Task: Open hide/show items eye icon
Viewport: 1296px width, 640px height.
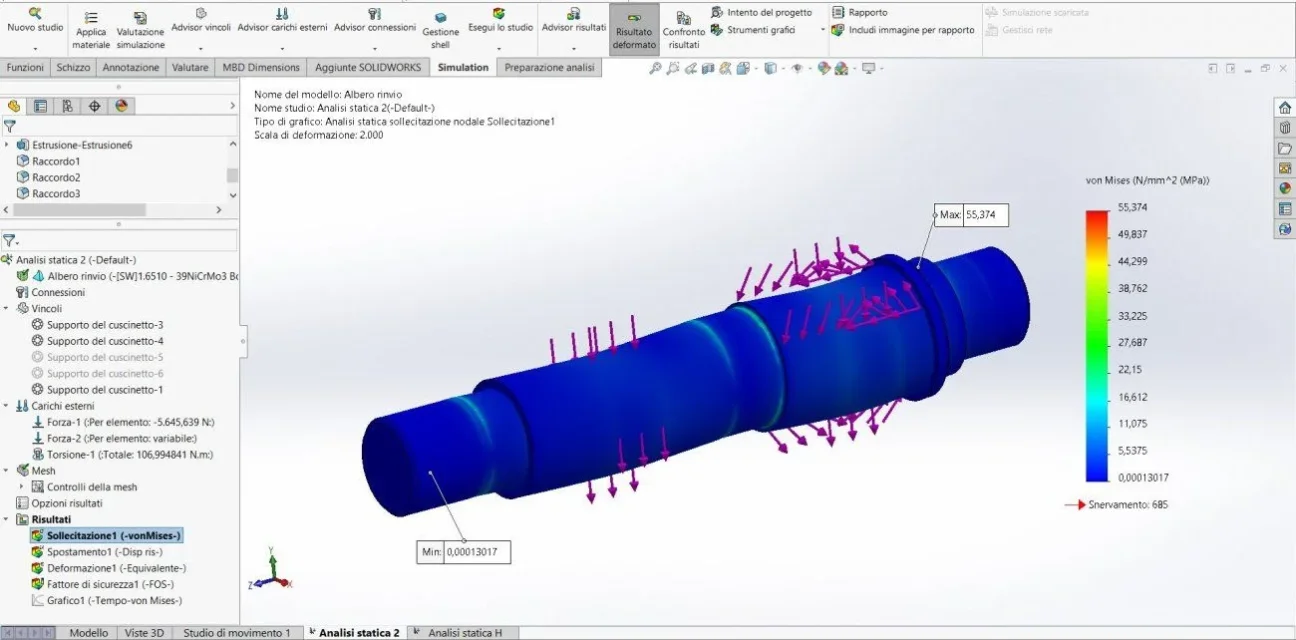Action: click(797, 68)
